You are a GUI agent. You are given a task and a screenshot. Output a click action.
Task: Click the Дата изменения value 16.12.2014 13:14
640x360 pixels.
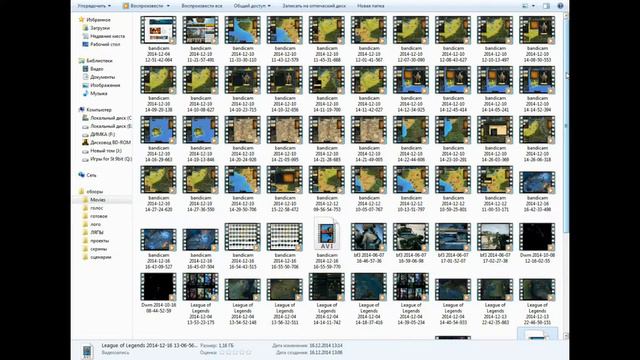point(325,346)
